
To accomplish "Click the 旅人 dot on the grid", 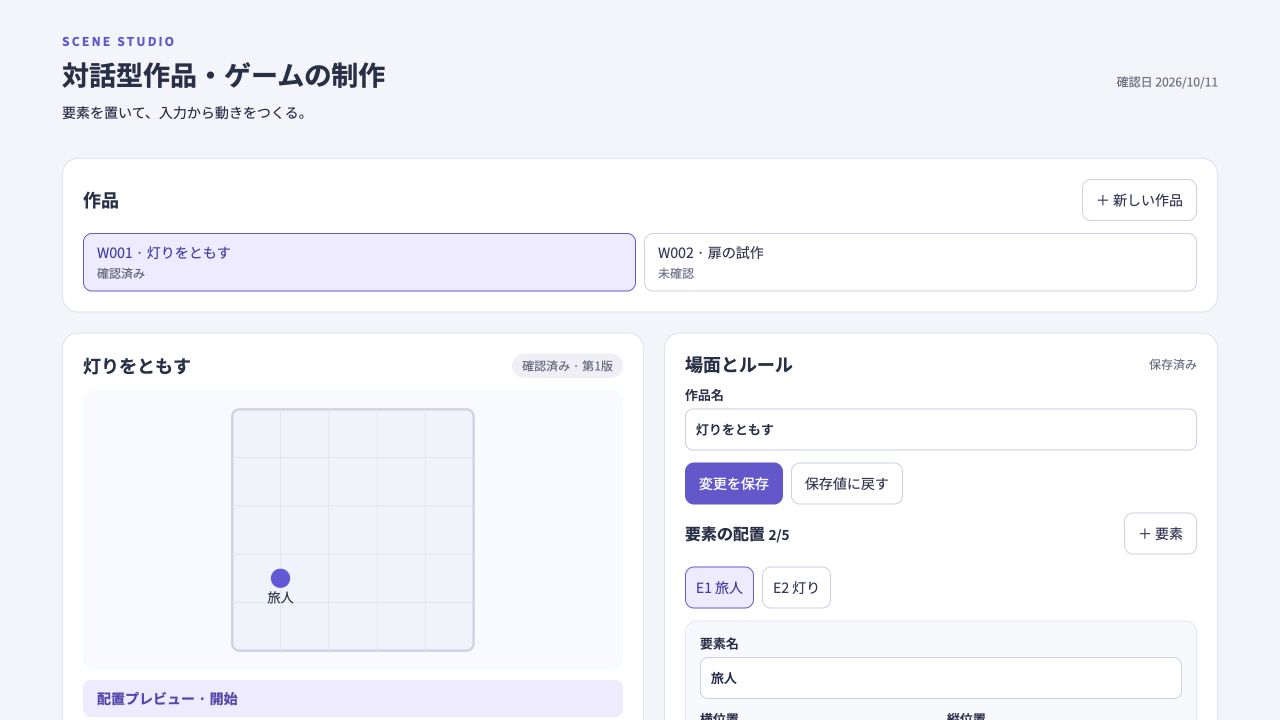I will pos(280,578).
